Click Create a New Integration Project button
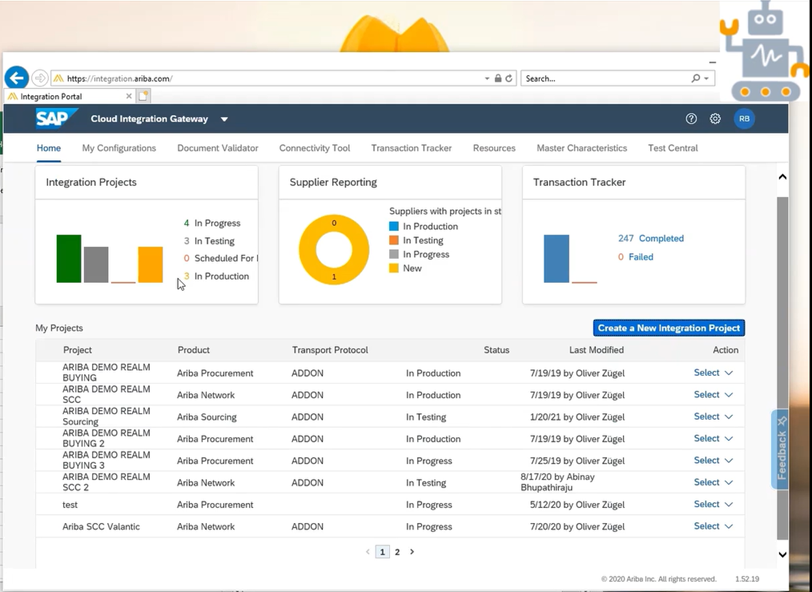This screenshot has width=812, height=592. (668, 328)
